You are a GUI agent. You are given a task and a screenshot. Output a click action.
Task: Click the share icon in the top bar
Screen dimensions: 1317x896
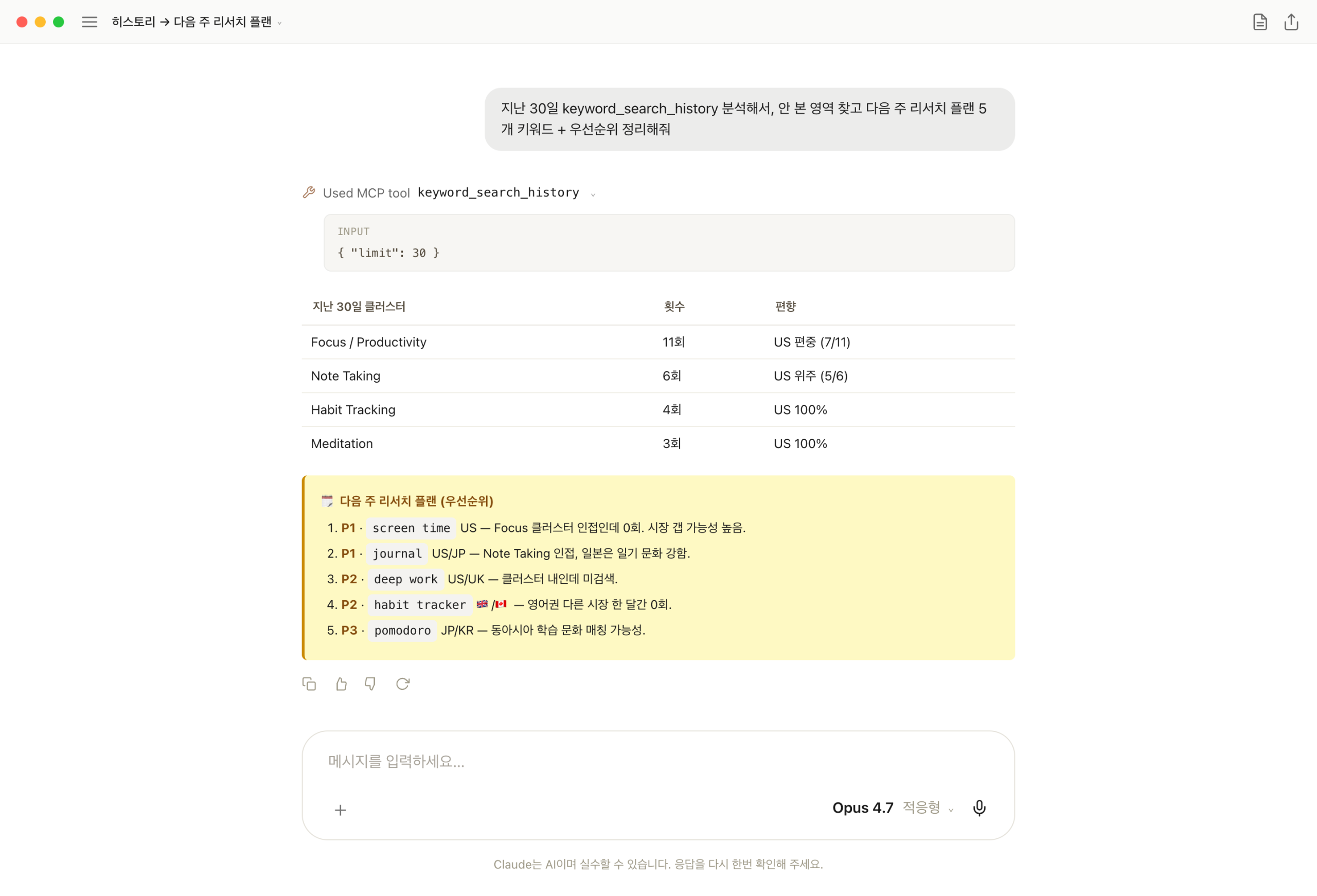(1291, 22)
